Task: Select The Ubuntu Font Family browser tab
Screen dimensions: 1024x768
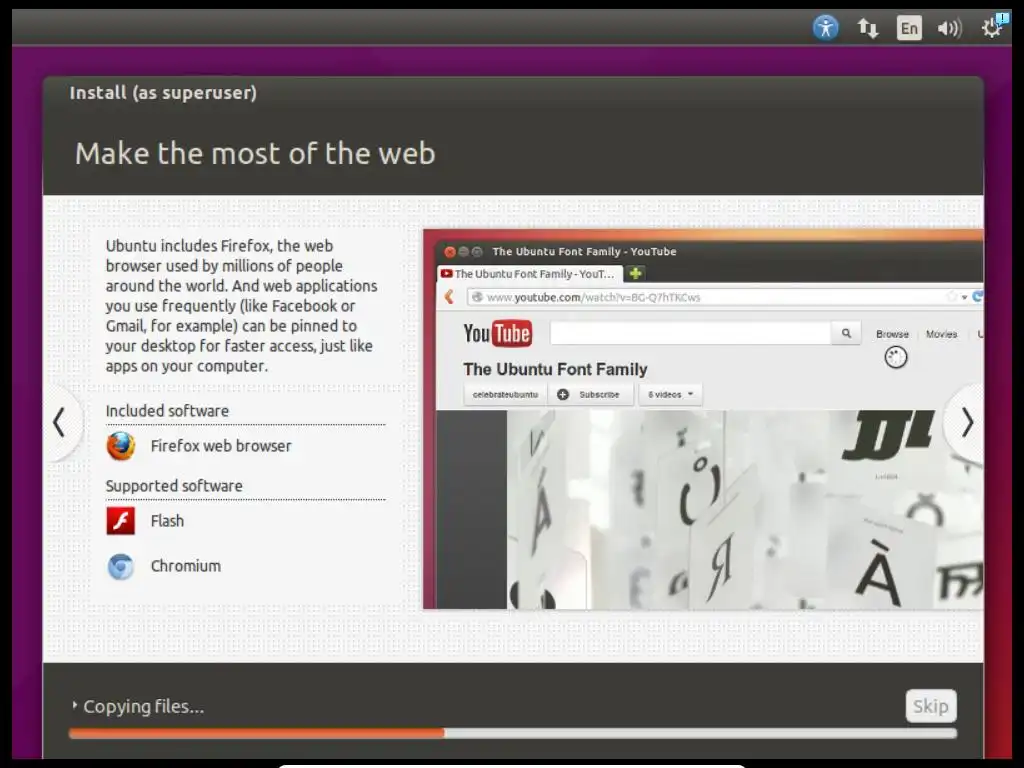Action: (529, 274)
